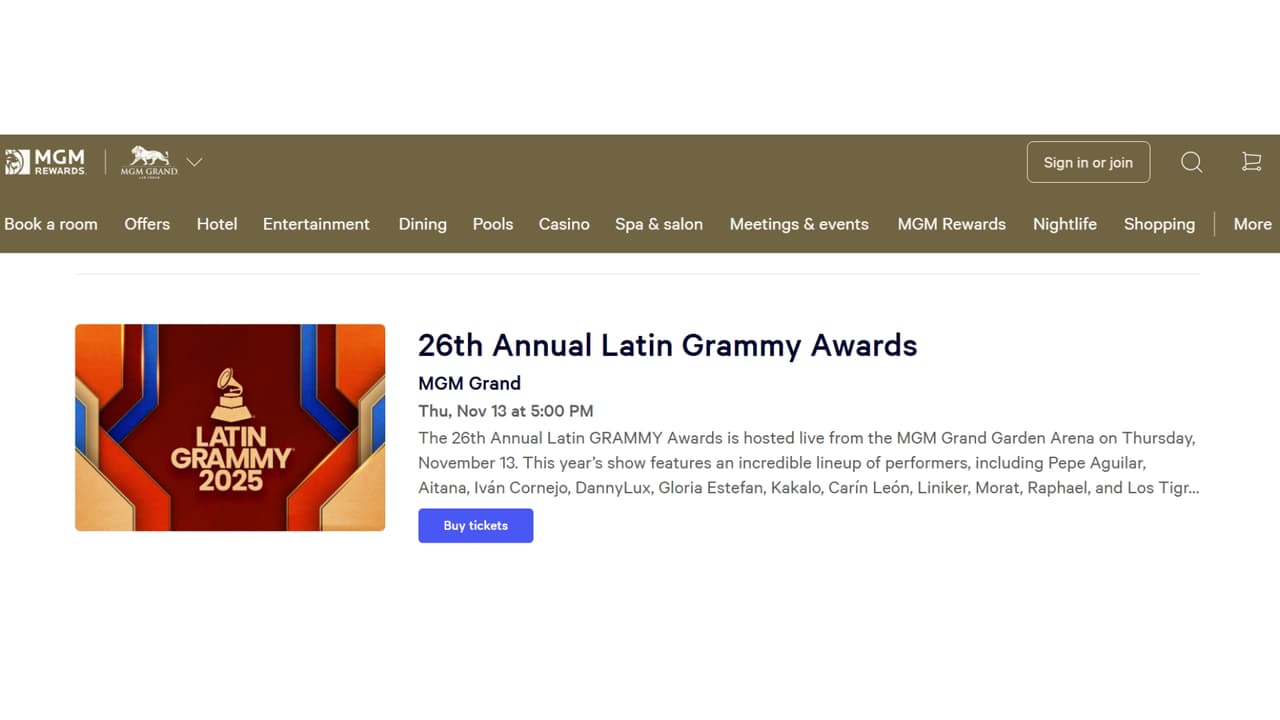Expand the More navigation menu
1280x720 pixels.
click(x=1252, y=224)
